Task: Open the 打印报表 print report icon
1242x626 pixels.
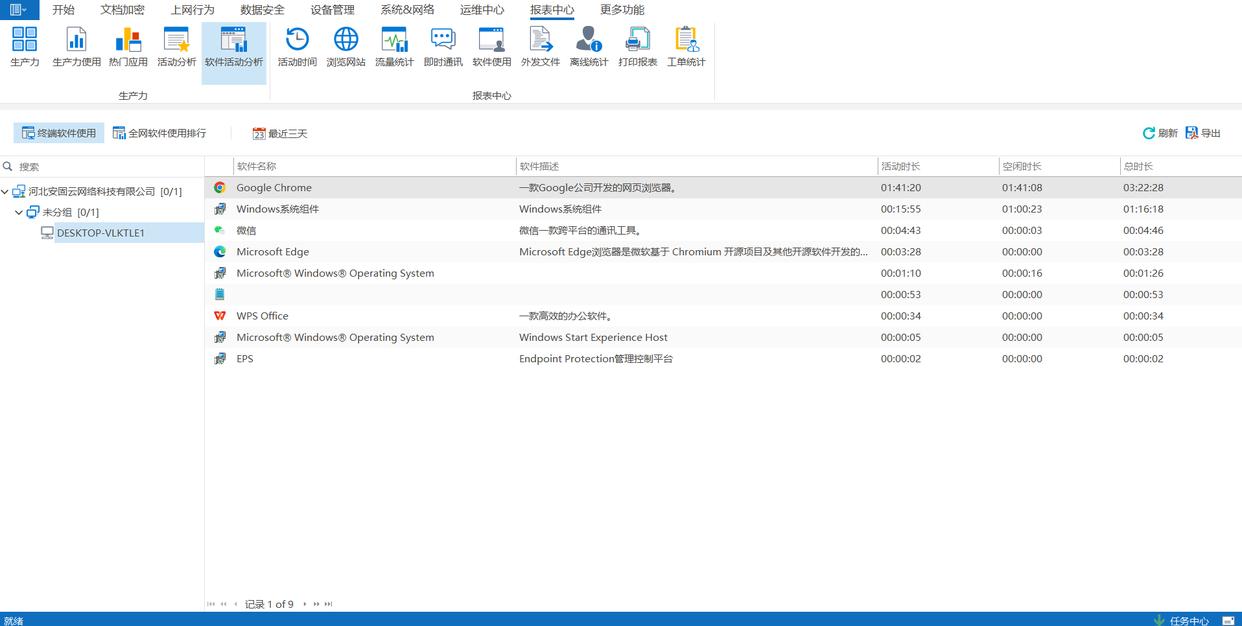Action: pyautogui.click(x=637, y=47)
